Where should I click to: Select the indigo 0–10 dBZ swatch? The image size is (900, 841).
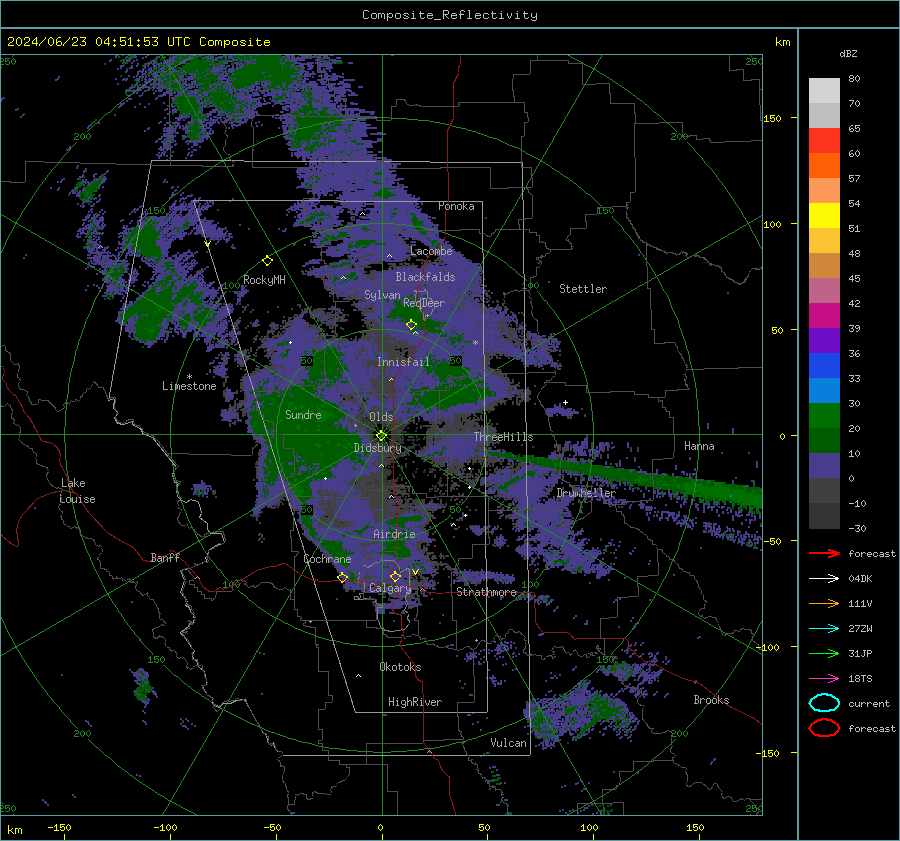click(x=824, y=466)
